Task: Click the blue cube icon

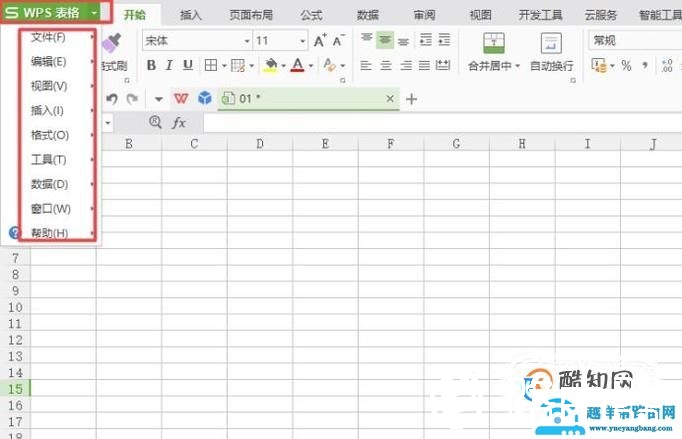Action: tap(204, 98)
